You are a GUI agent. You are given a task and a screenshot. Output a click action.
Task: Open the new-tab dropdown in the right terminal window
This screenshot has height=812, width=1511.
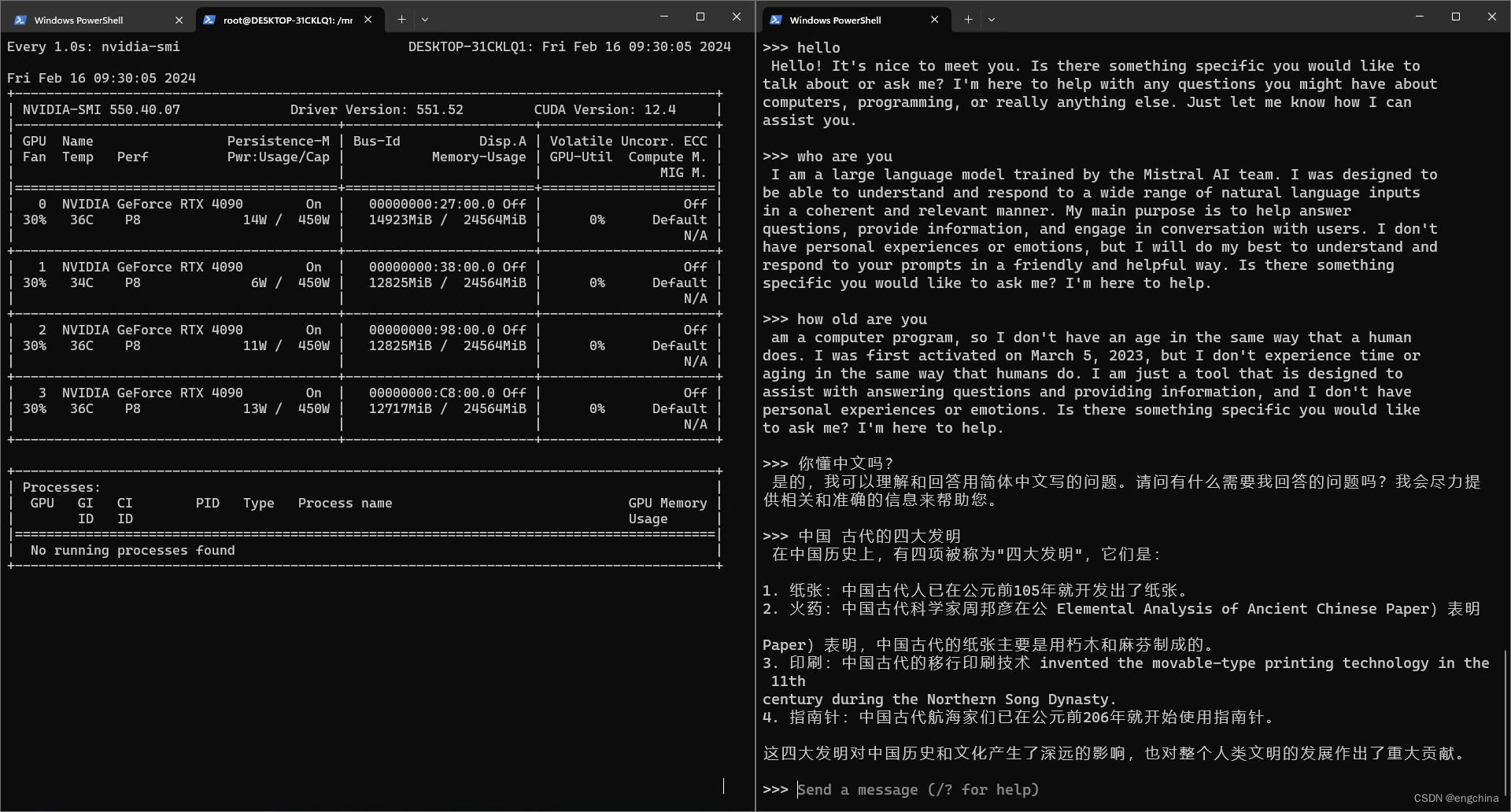[992, 20]
